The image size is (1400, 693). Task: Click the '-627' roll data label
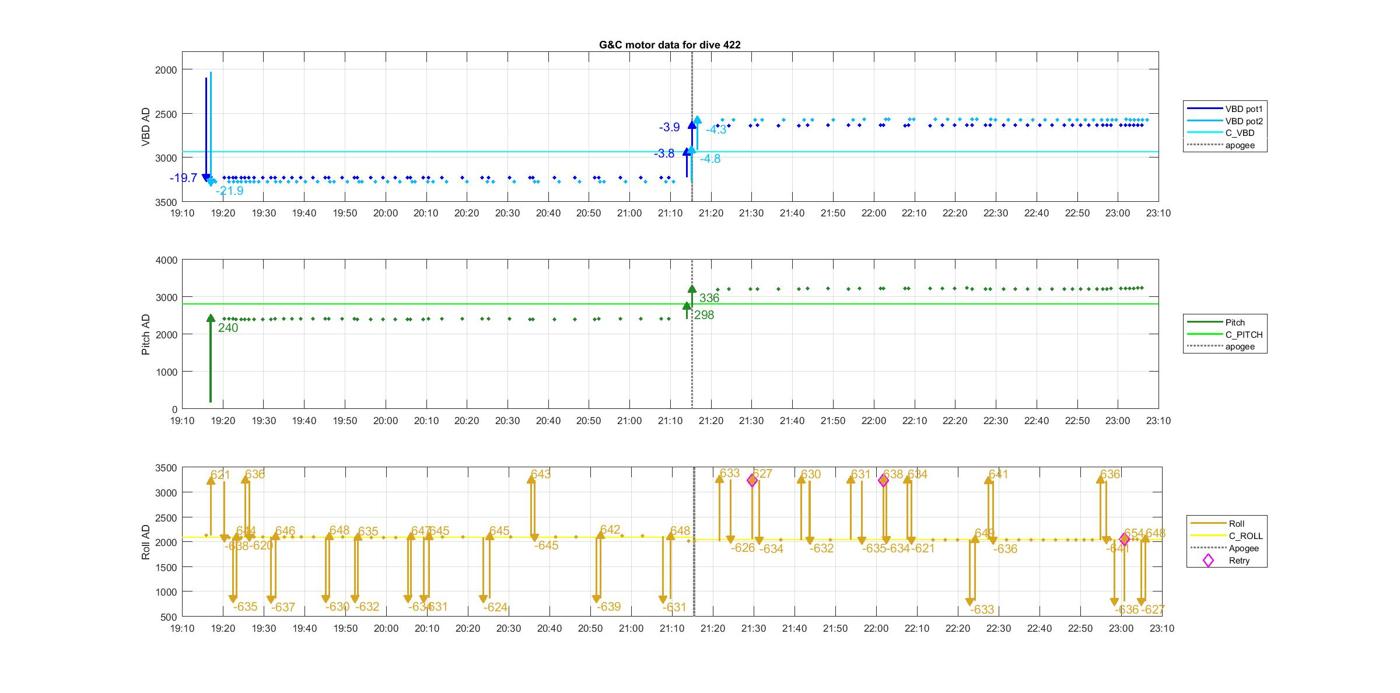pos(1153,610)
